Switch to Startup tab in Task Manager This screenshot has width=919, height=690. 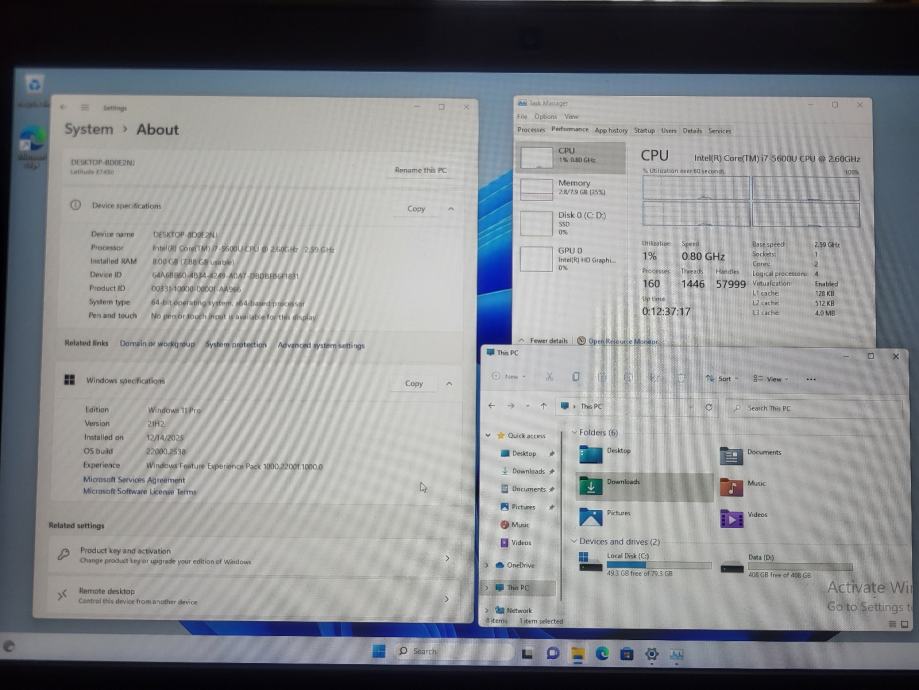tap(644, 130)
